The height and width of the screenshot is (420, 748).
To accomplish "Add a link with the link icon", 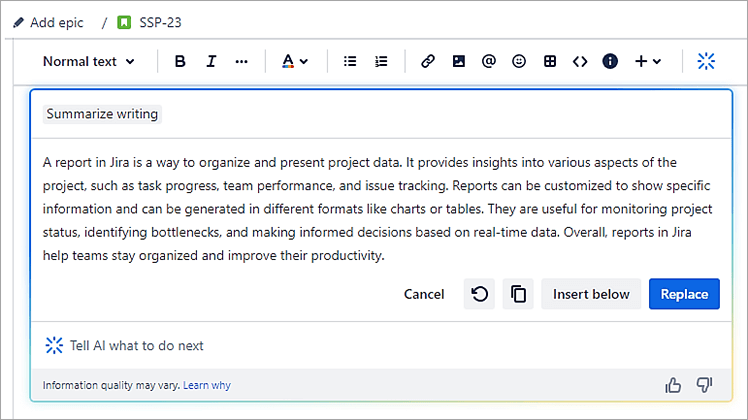I will pos(428,61).
